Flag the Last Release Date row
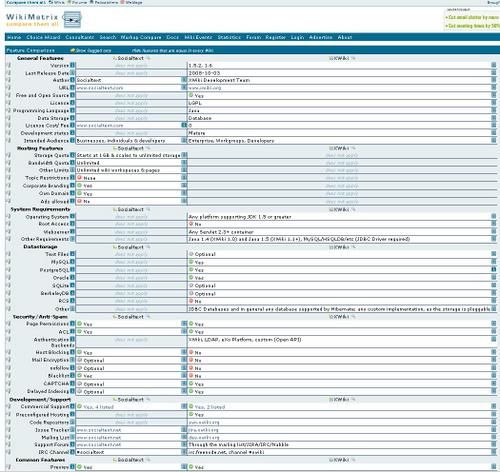The height and width of the screenshot is (472, 500). click(8, 73)
